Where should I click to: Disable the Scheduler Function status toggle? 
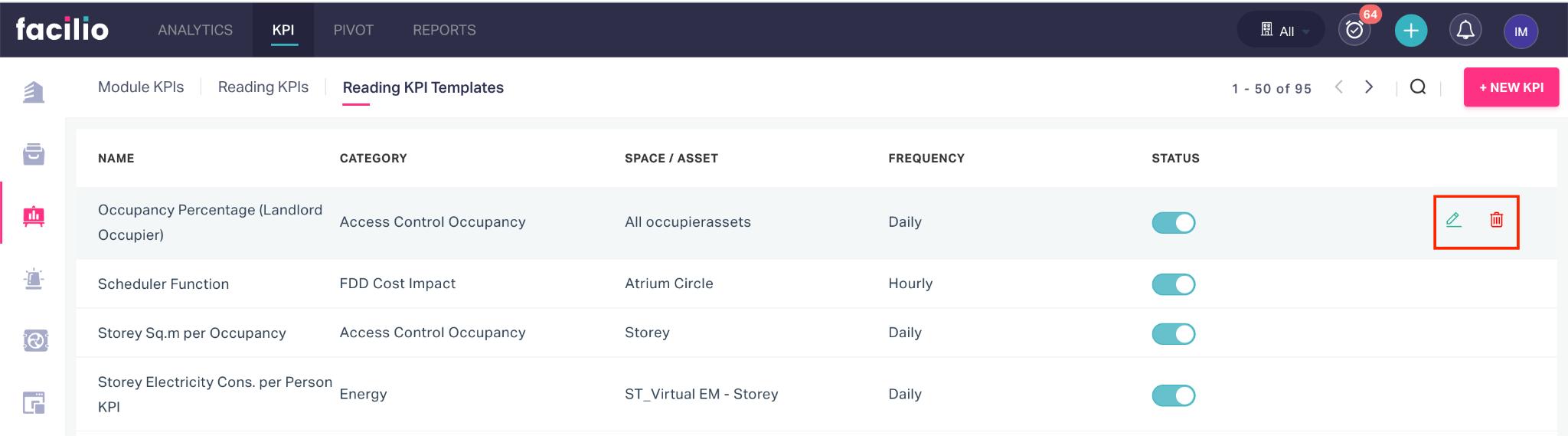coord(1173,284)
